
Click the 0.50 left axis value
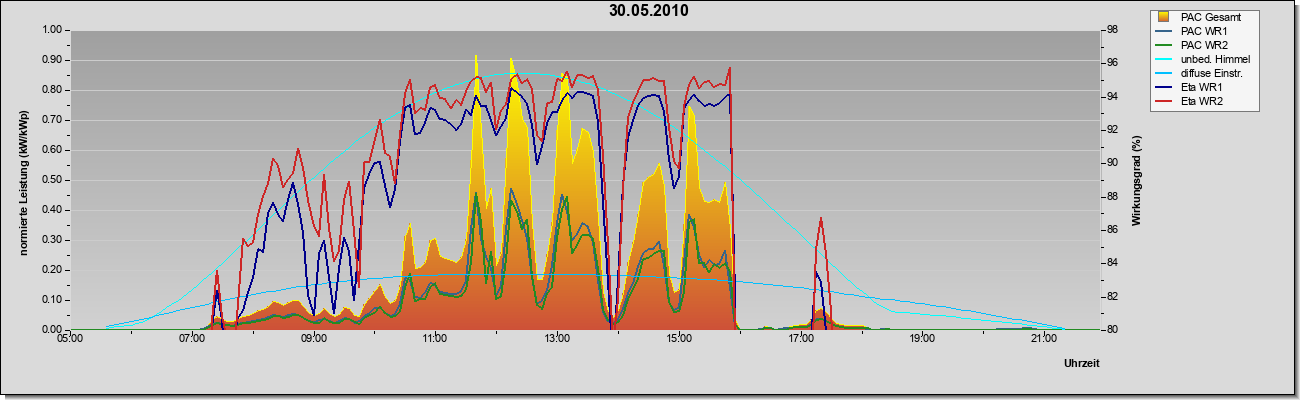(x=51, y=180)
